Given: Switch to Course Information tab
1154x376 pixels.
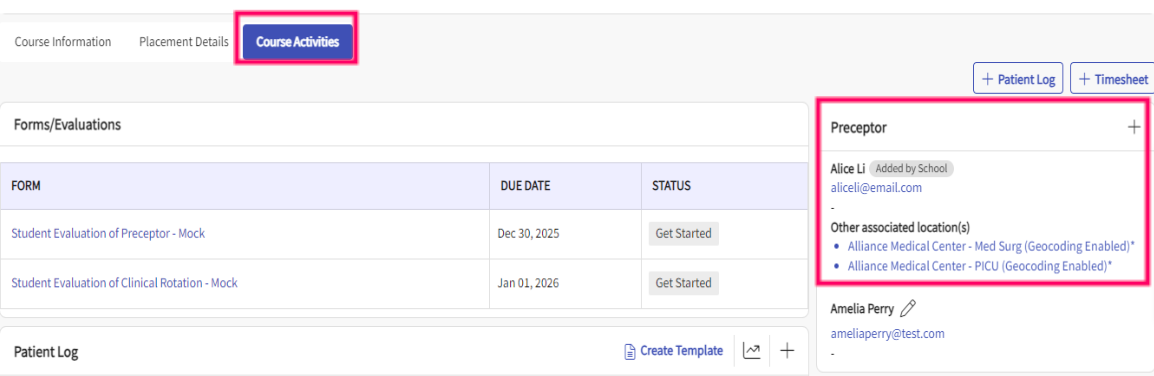Looking at the screenshot, I should tap(63, 42).
